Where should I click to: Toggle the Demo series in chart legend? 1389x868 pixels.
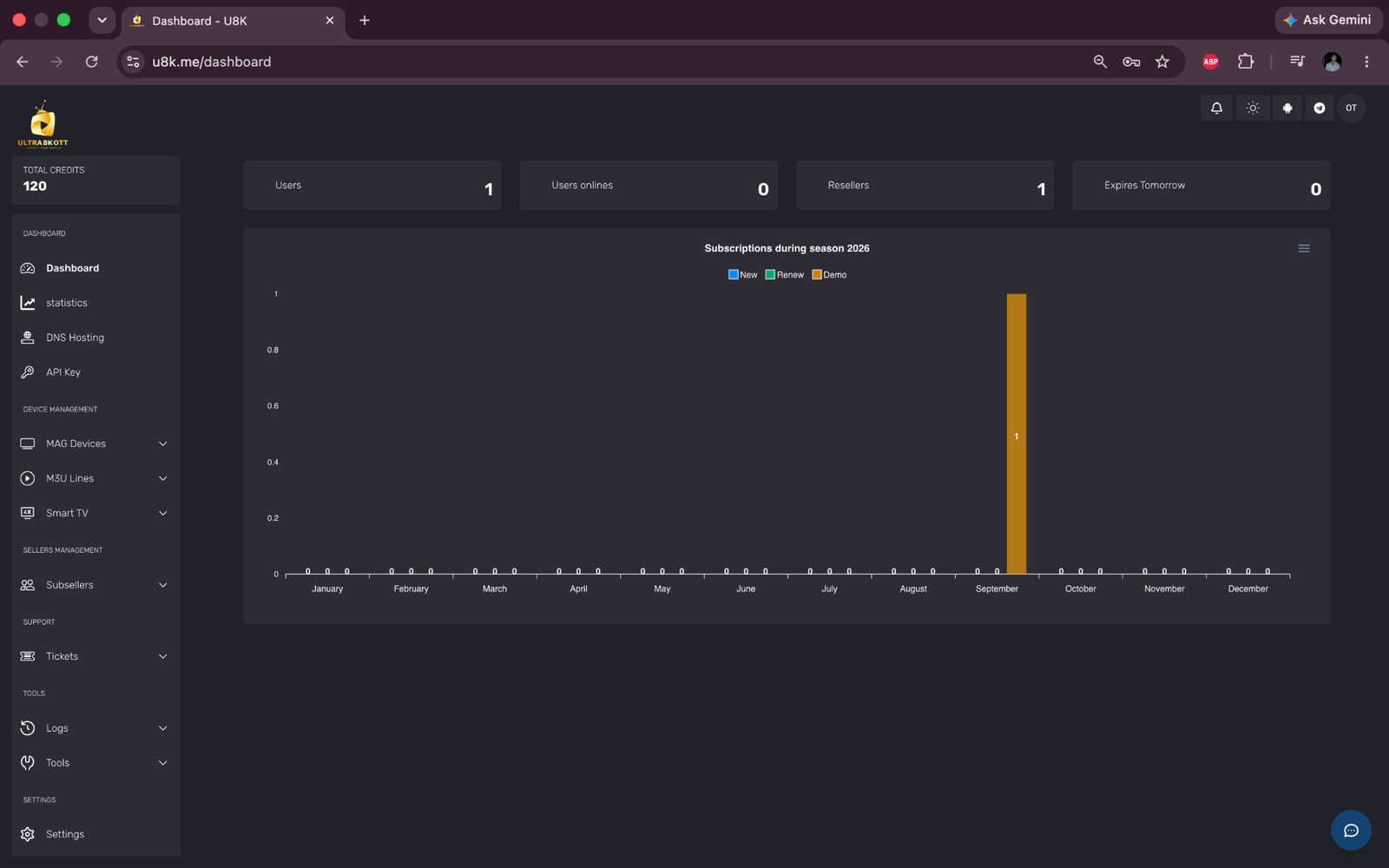coord(829,274)
